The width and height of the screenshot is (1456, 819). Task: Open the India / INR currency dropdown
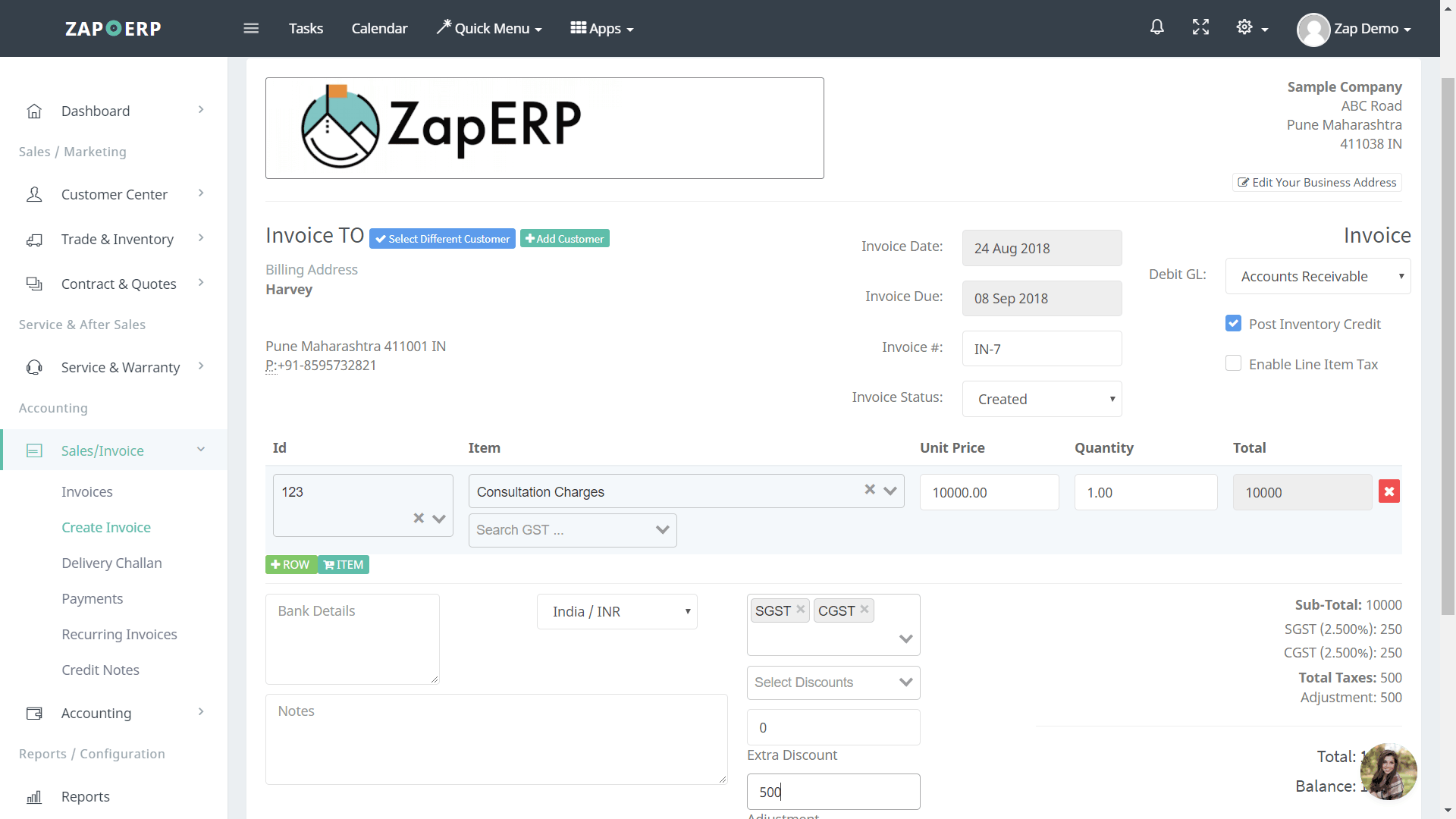point(617,612)
